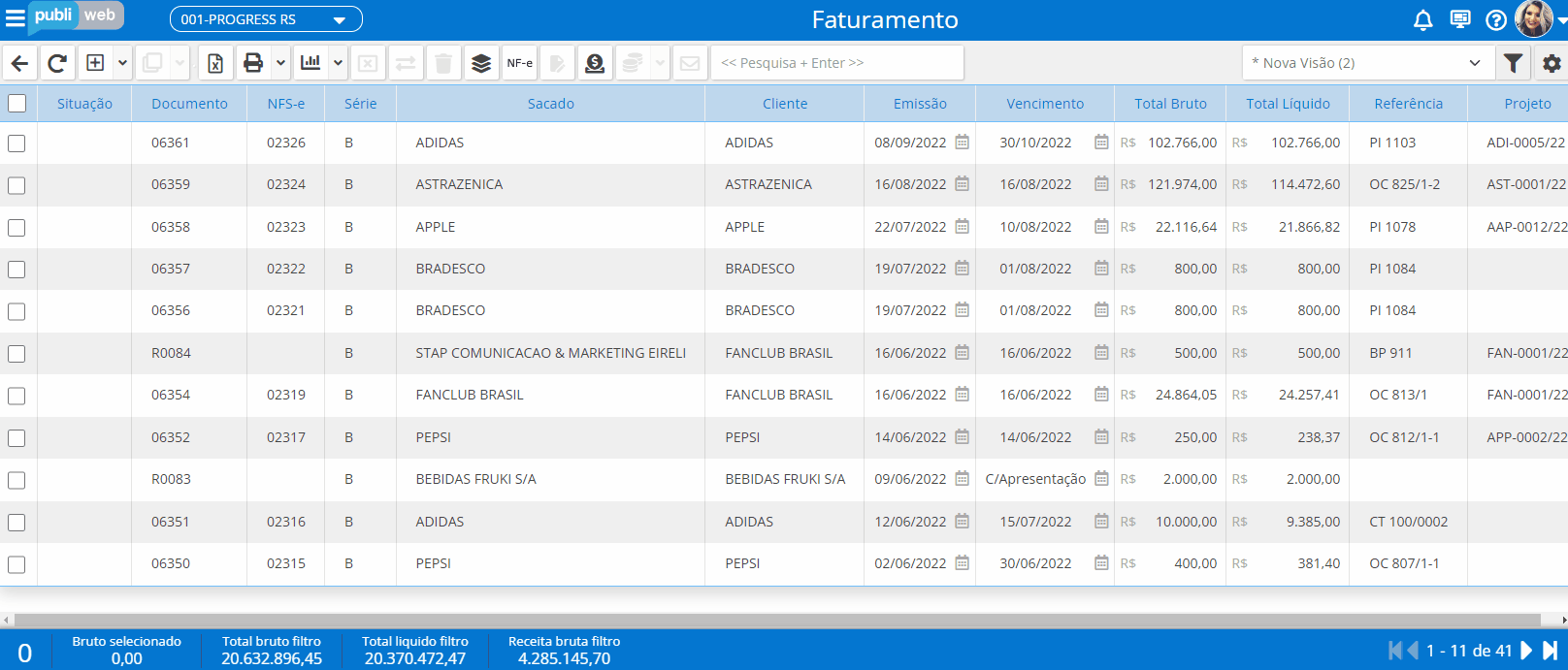Sort by the Total Líquido column header
This screenshot has height=670, width=1568.
1288,104
